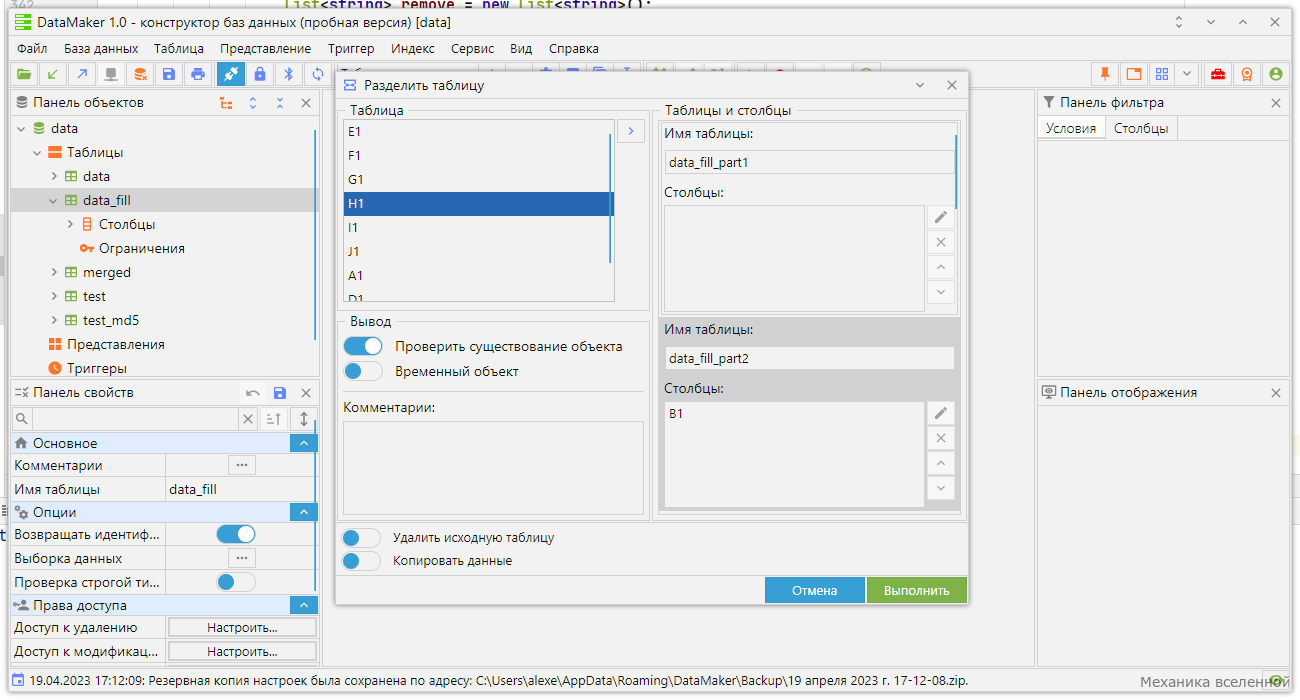
Task: Click the vertical arrows icon in properties panel
Action: click(304, 419)
